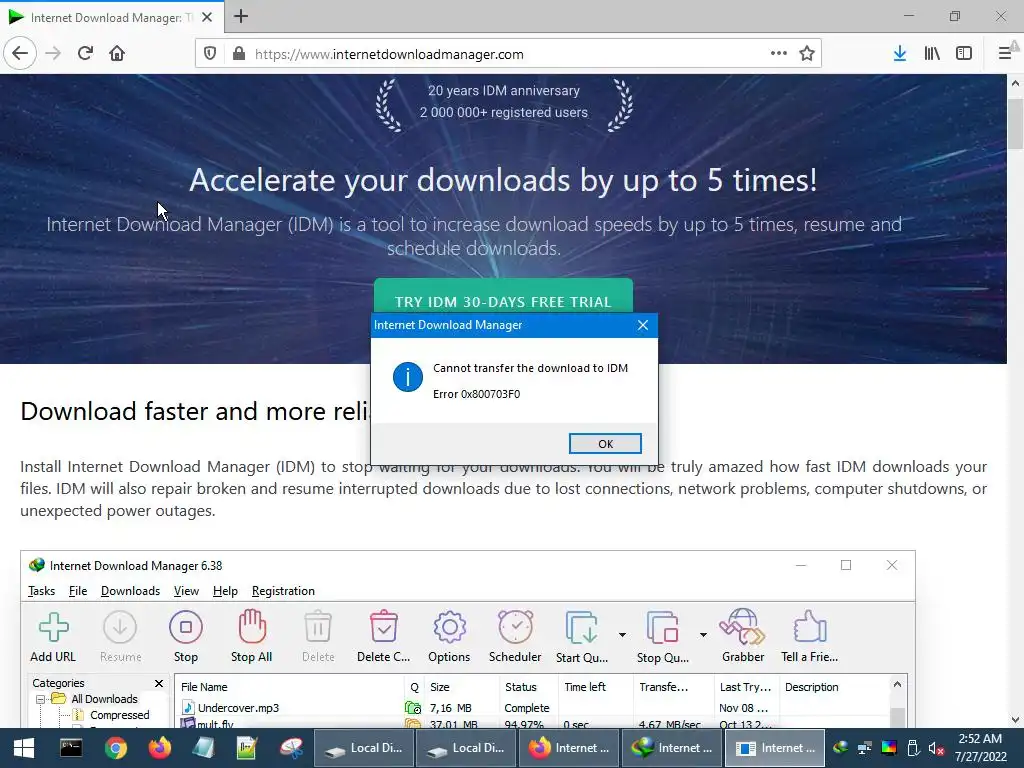Viewport: 1024px width, 768px height.
Task: Click the page vertical scrollbar thumb
Action: tap(1015, 124)
